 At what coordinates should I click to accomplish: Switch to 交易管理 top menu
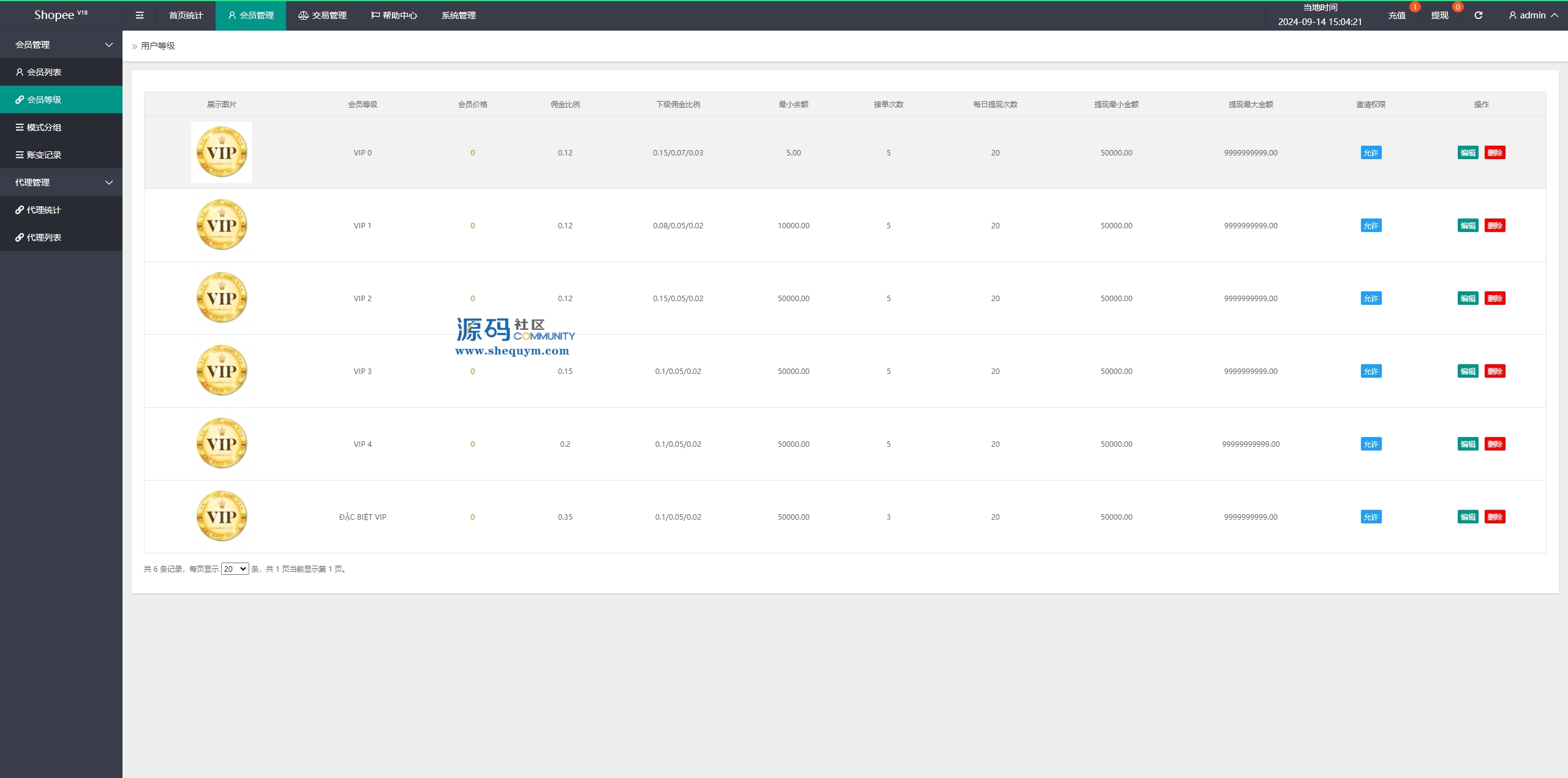coord(322,15)
